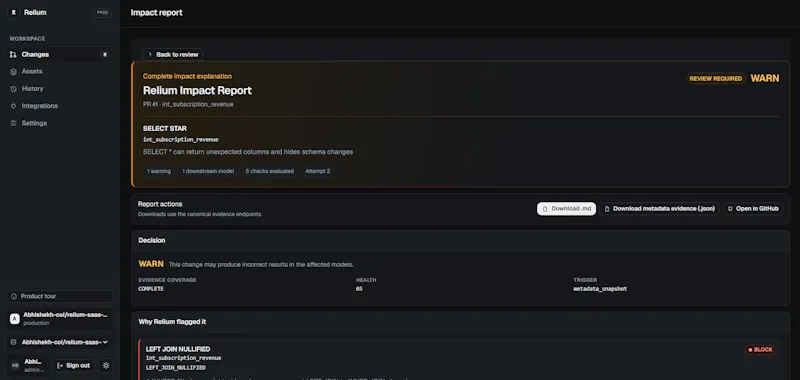Viewport: 800px width, 380px height.
Task: Click the 'COMPLETE' evidence coverage value
Action: point(151,289)
